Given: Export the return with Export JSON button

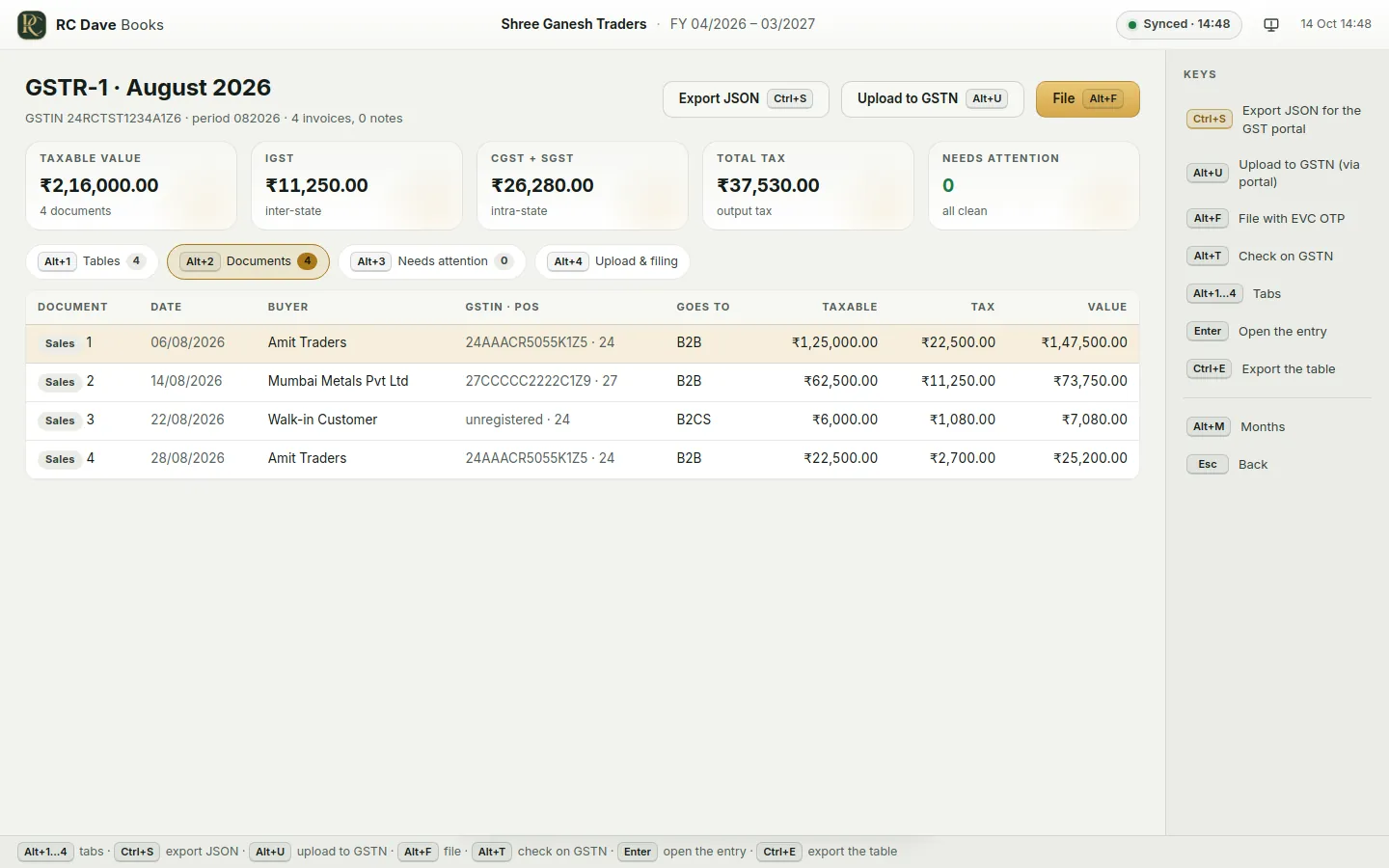Looking at the screenshot, I should click(745, 98).
